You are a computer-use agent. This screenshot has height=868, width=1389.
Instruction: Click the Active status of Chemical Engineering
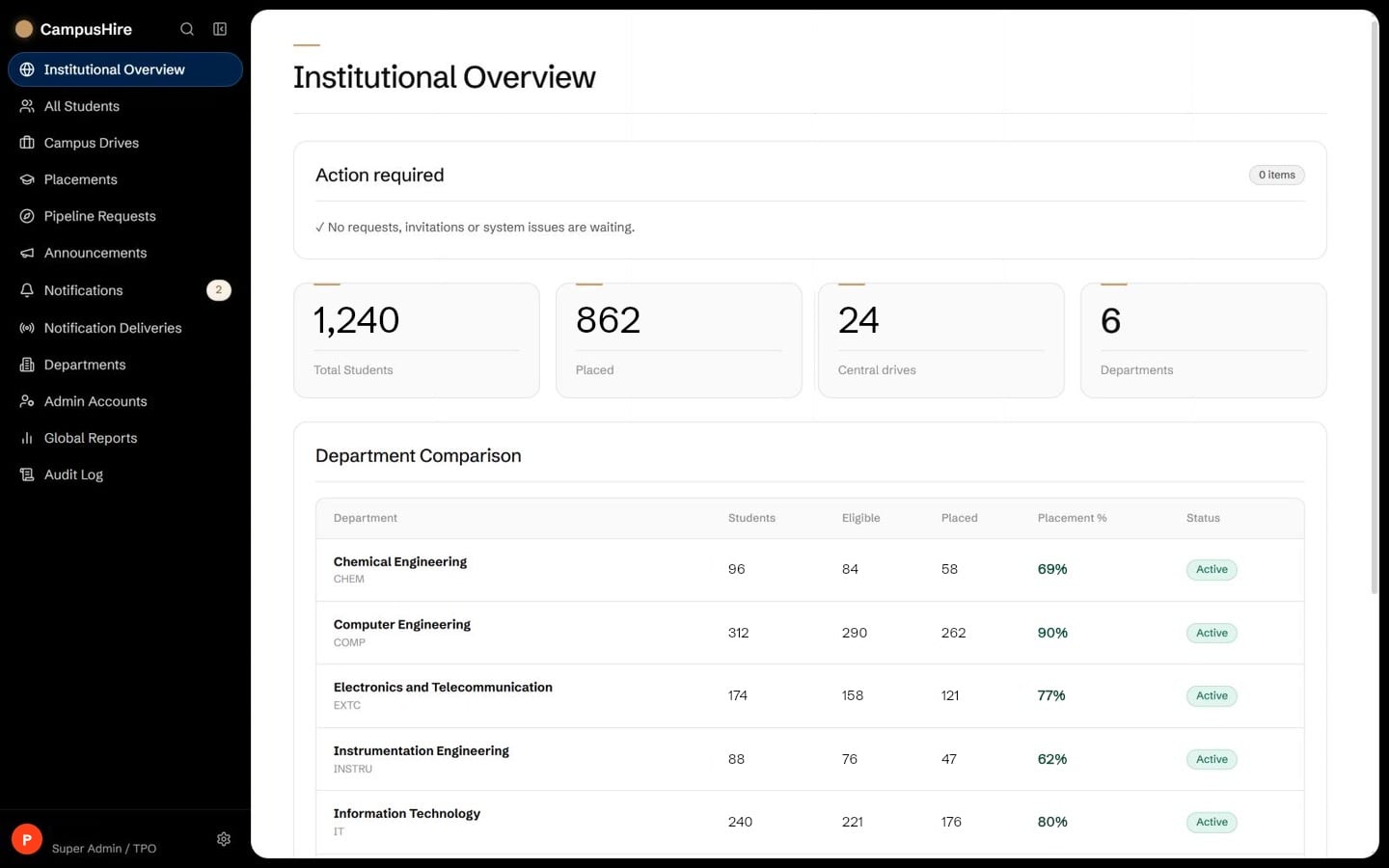(x=1212, y=570)
